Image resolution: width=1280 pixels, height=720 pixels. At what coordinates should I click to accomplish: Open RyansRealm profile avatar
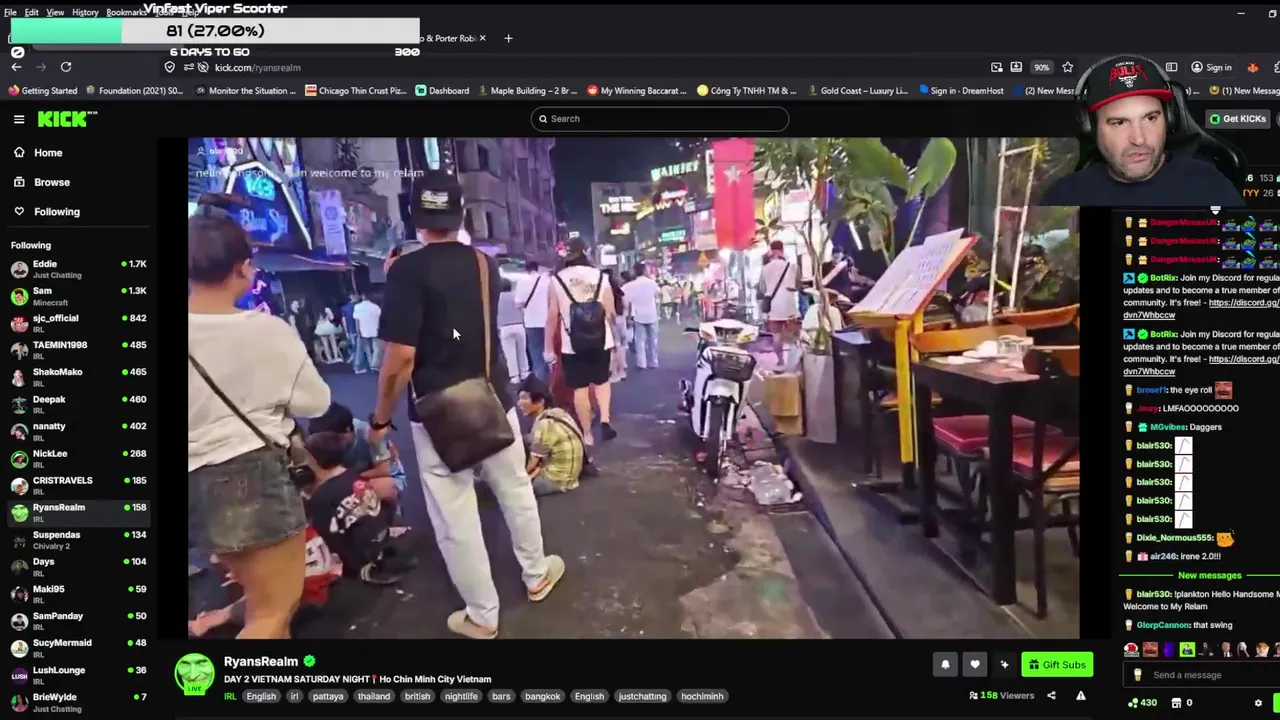pyautogui.click(x=195, y=674)
